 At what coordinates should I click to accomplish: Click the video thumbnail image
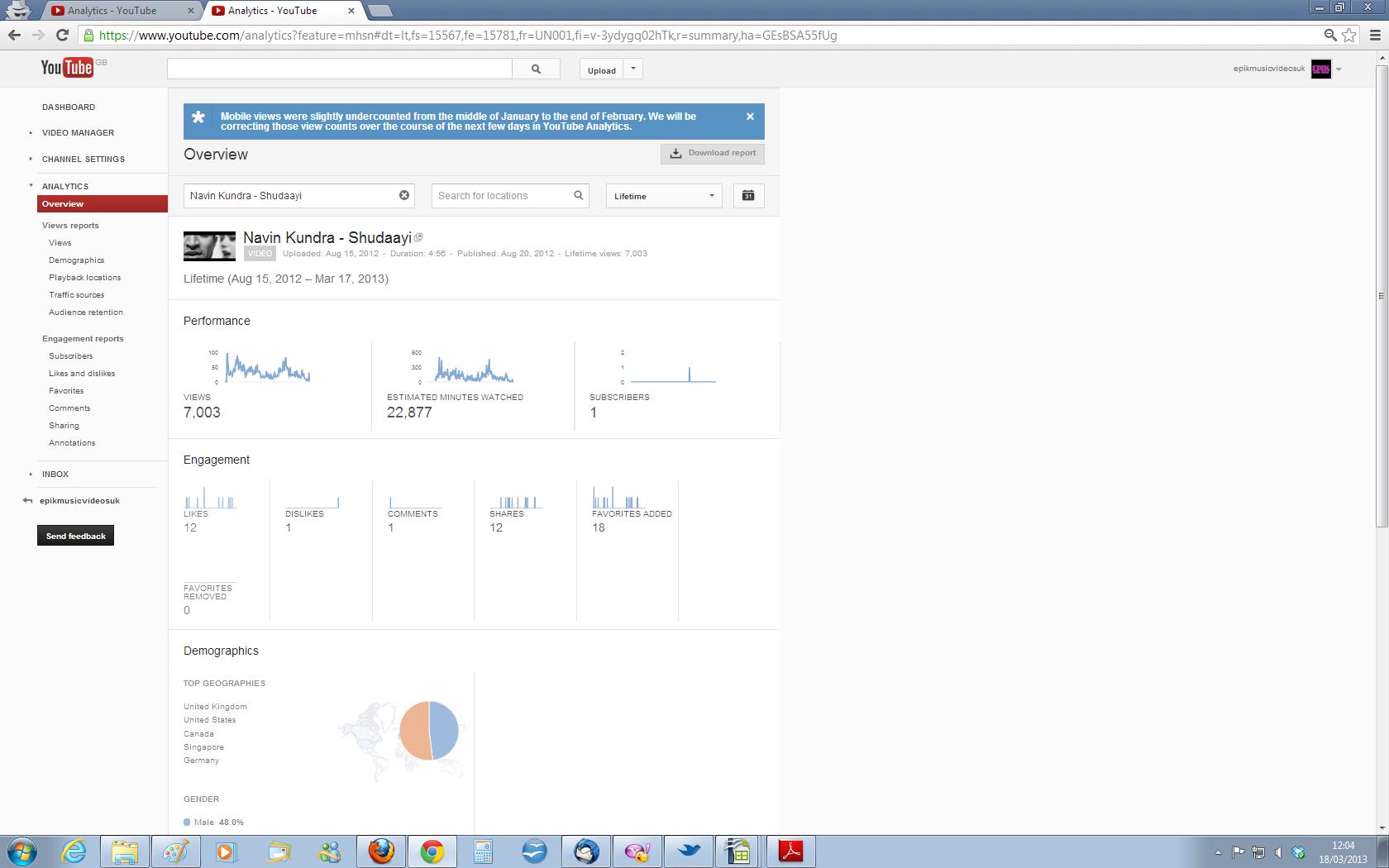pyautogui.click(x=209, y=246)
